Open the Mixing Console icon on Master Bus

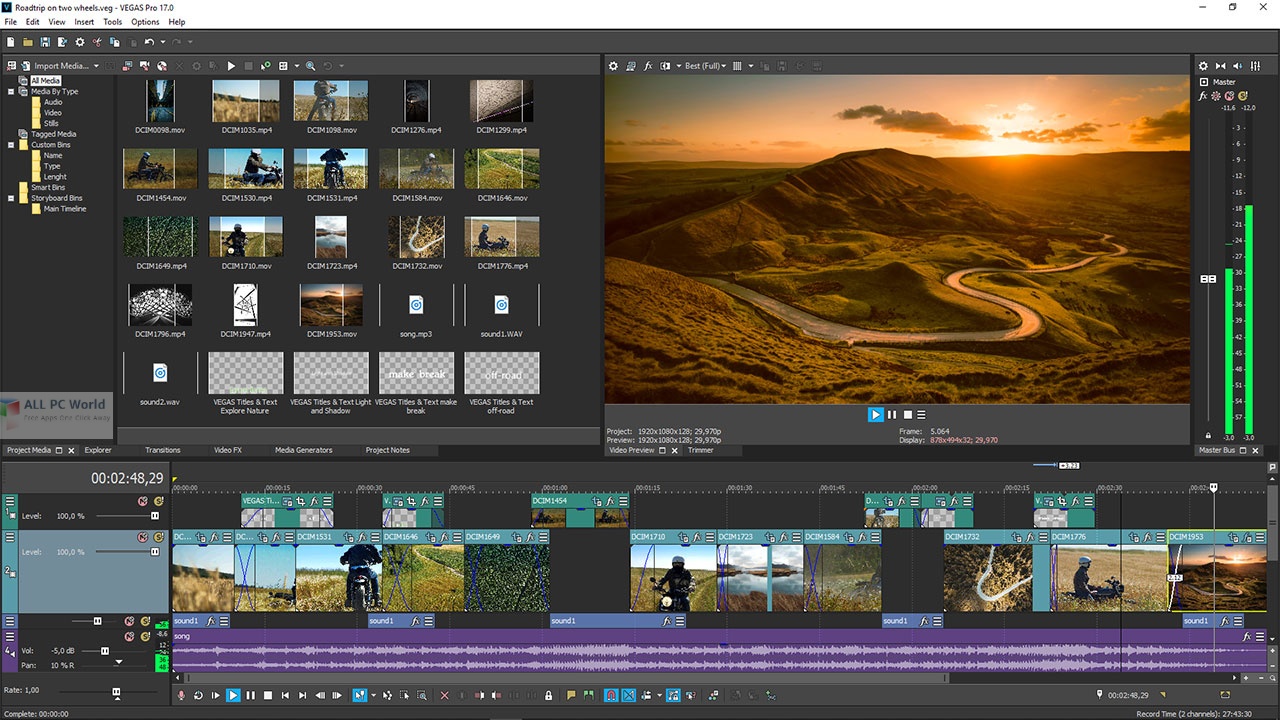pyautogui.click(x=1255, y=66)
